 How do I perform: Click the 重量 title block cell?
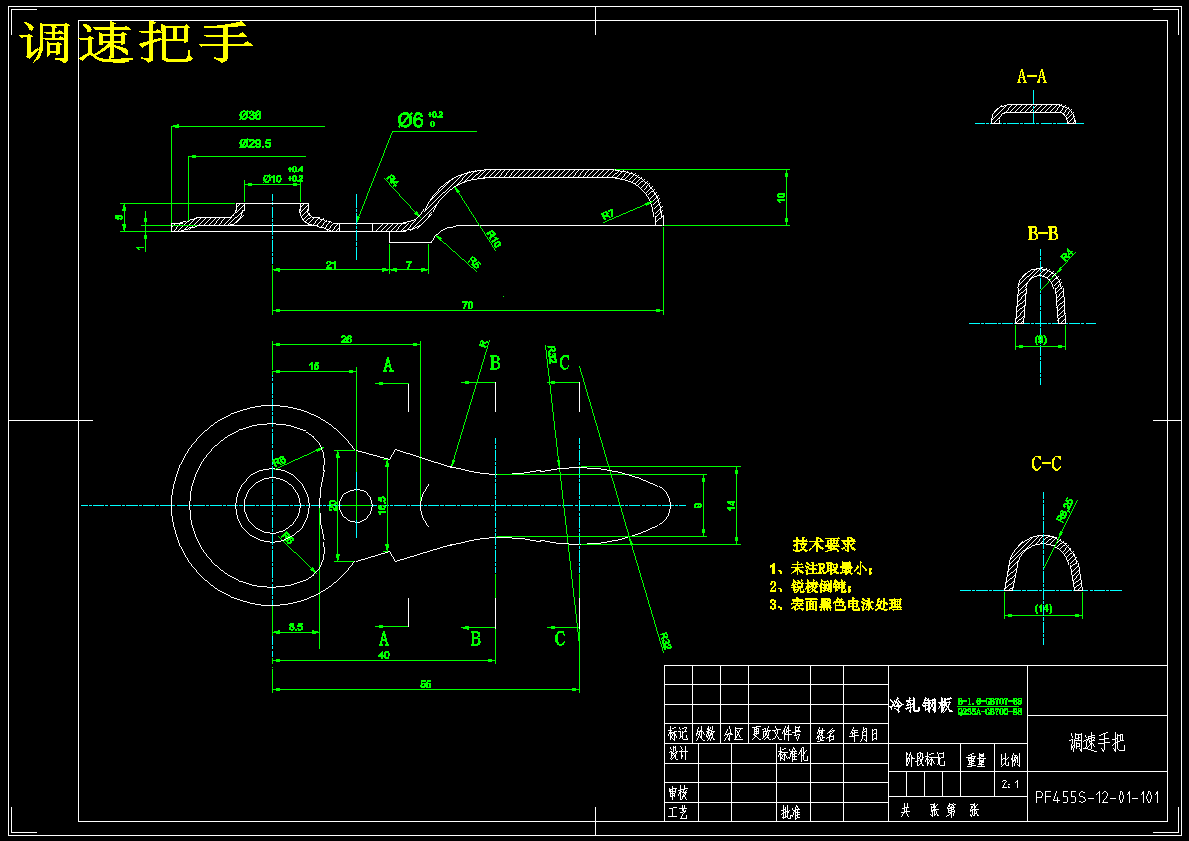[977, 759]
